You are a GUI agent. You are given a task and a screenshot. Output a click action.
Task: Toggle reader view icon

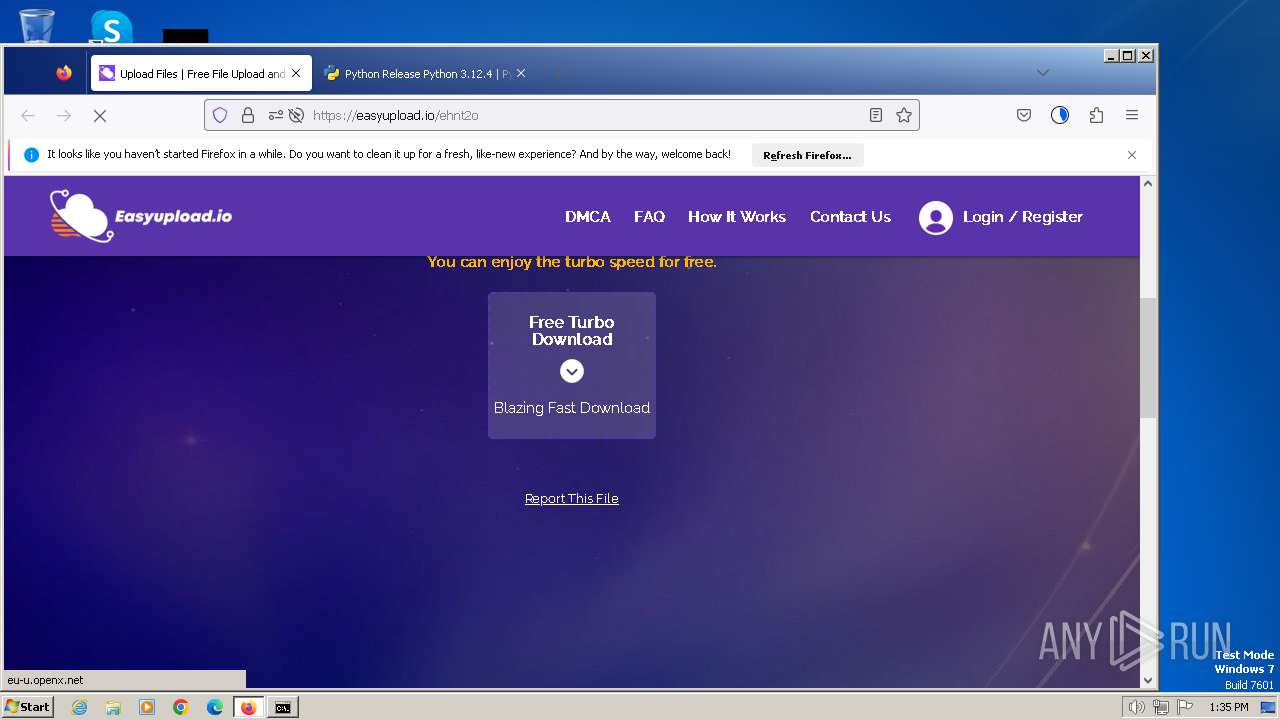click(876, 115)
